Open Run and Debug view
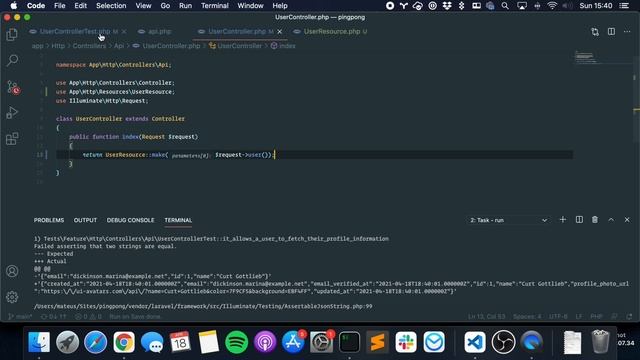Image resolution: width=640 pixels, height=360 pixels. [12, 113]
